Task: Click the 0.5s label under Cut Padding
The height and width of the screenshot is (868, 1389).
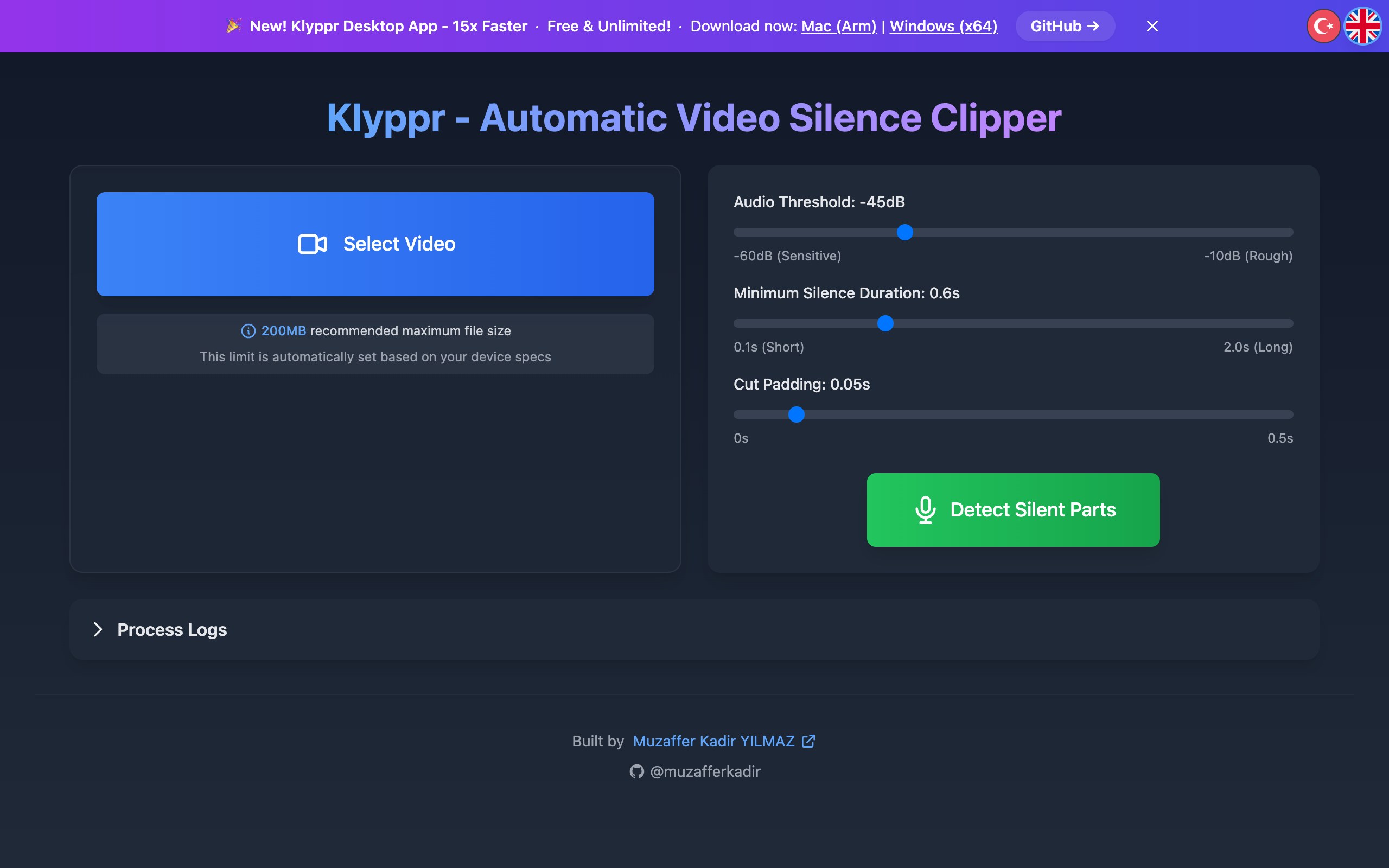Action: point(1280,438)
